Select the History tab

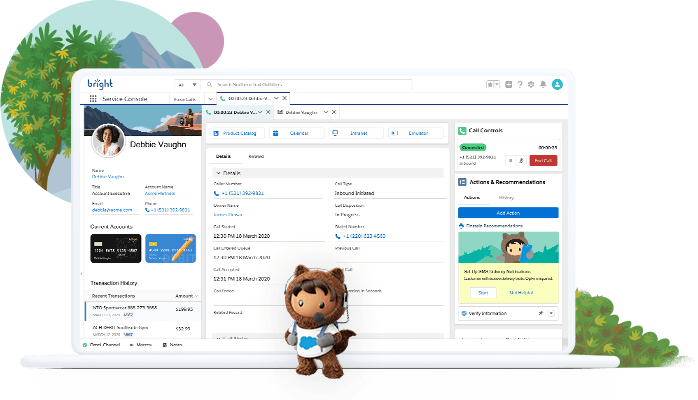click(506, 198)
